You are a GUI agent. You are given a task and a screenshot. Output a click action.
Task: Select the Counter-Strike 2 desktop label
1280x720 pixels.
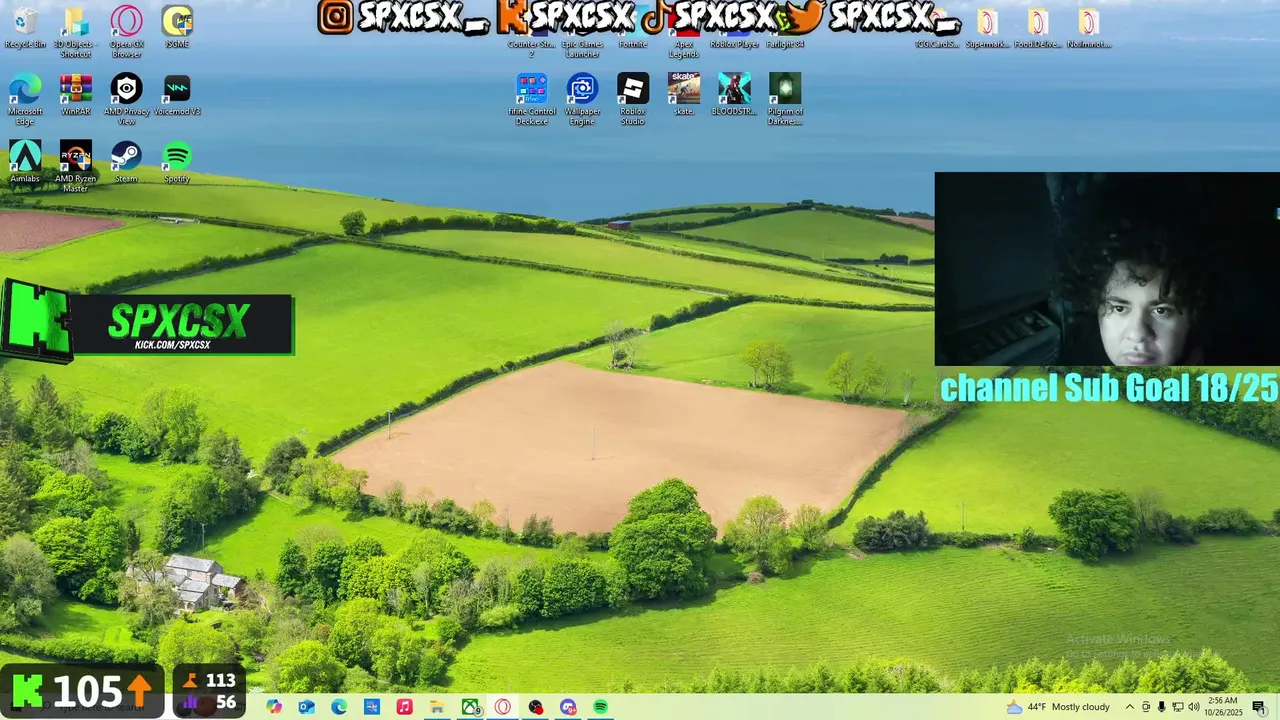click(x=531, y=49)
